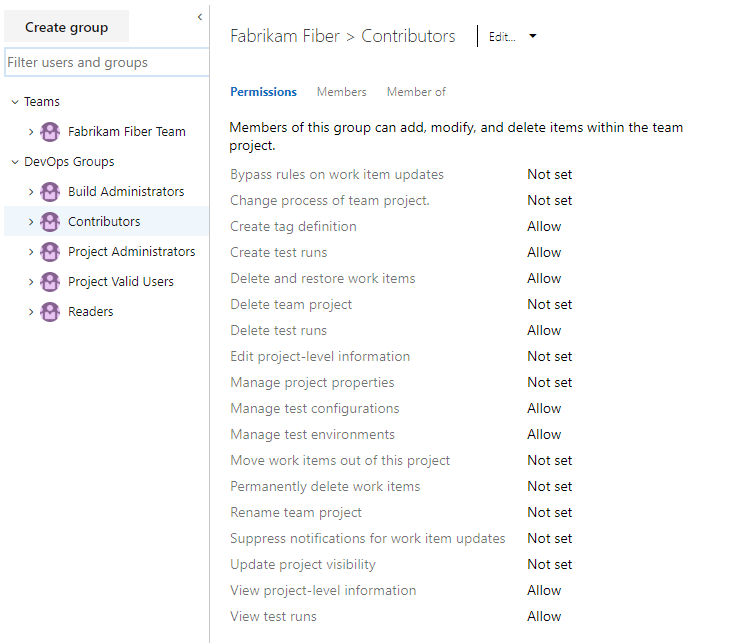Screen dimensions: 740x643
Task: Change the Delete team project permission value
Action: click(549, 305)
